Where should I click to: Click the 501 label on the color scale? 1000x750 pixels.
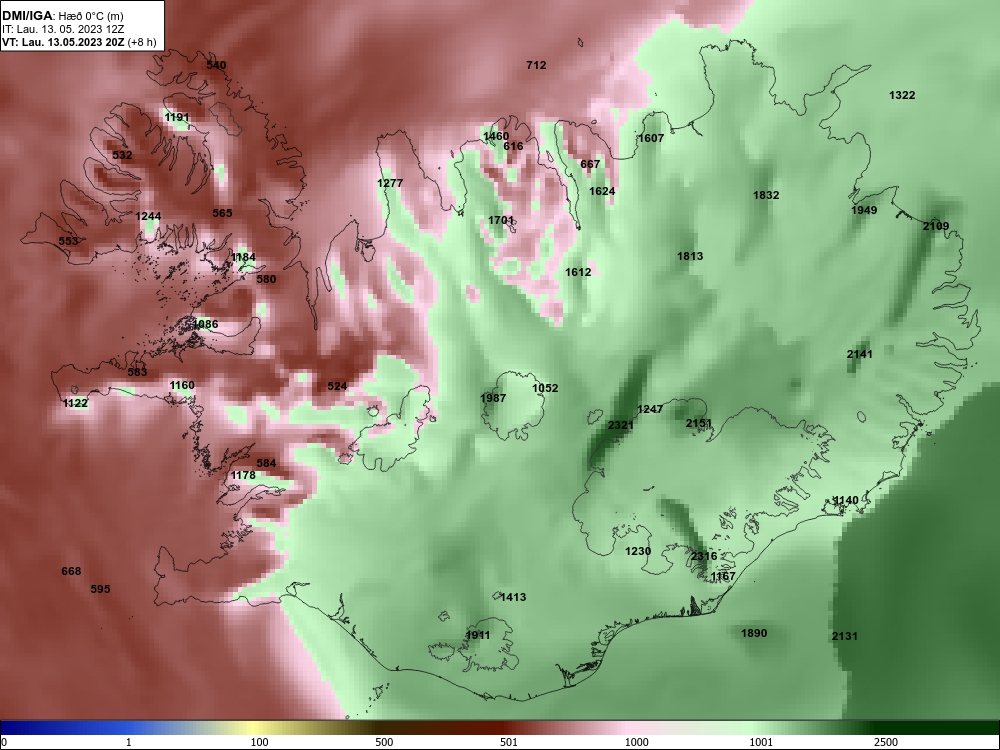pos(508,742)
